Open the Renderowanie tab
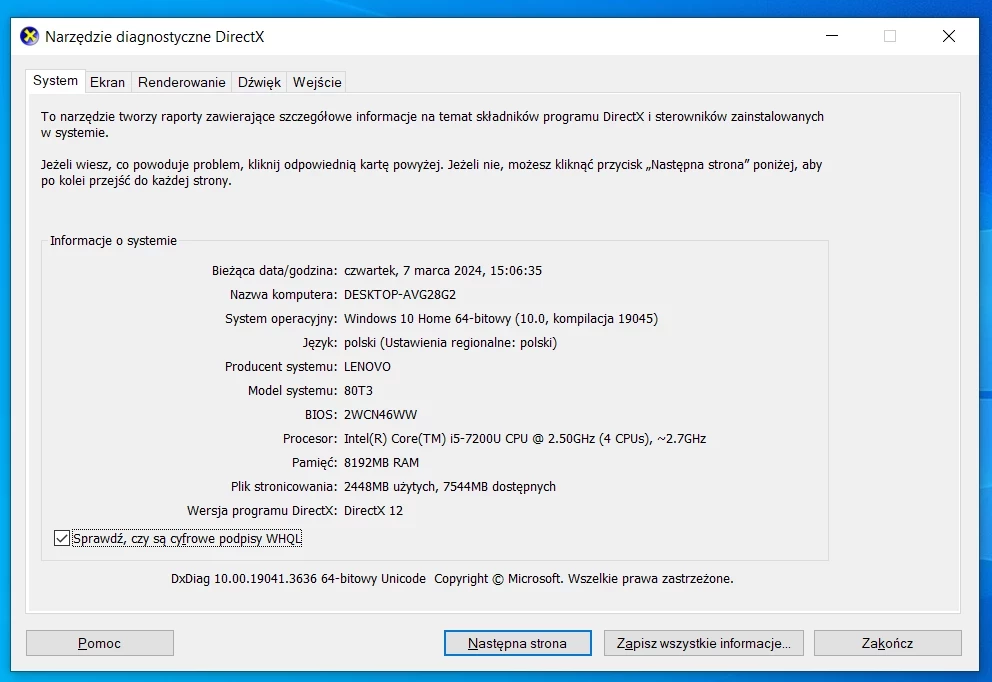Viewport: 992px width, 682px height. (182, 82)
